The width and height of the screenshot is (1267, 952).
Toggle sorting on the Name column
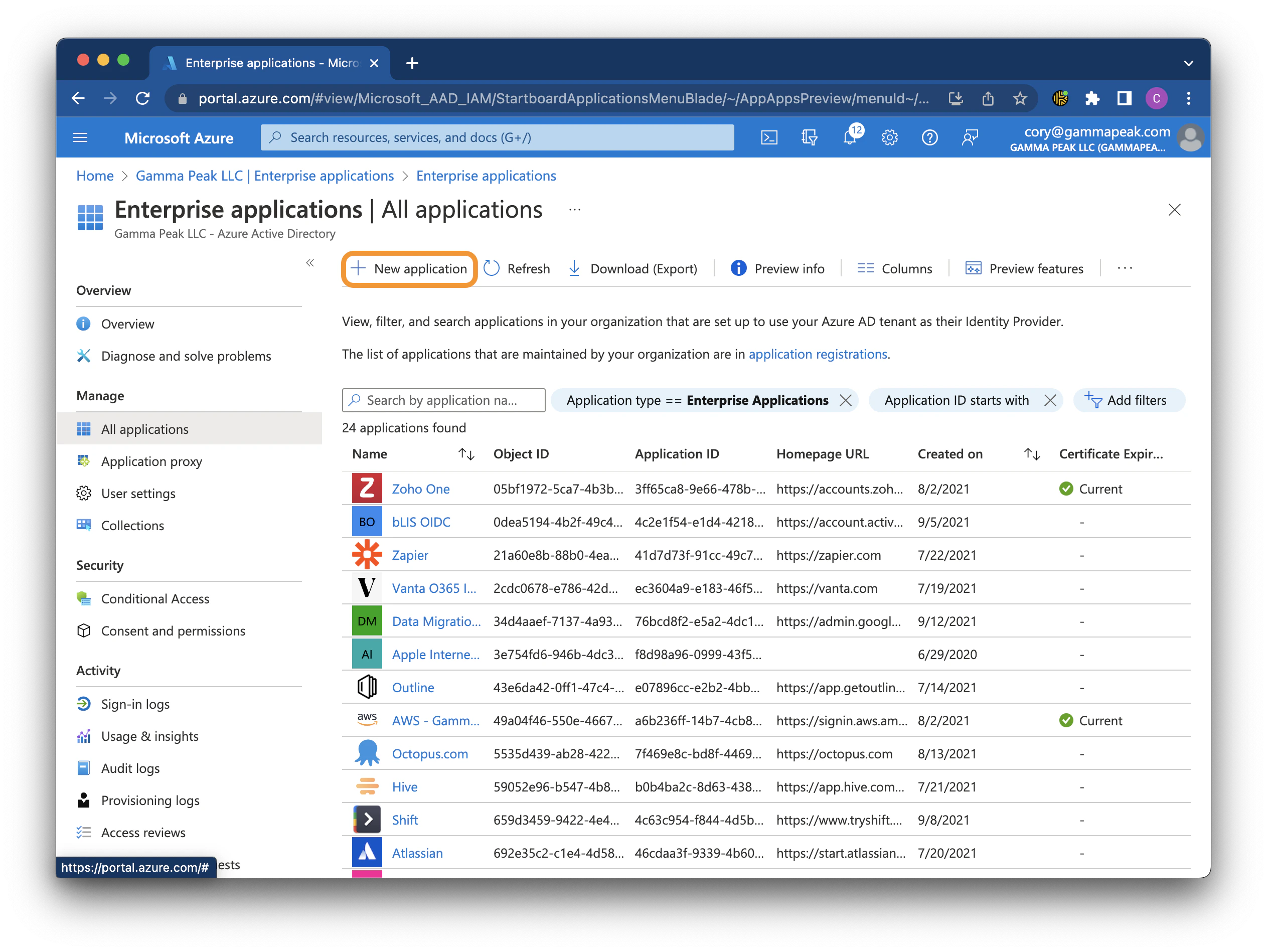pos(465,453)
